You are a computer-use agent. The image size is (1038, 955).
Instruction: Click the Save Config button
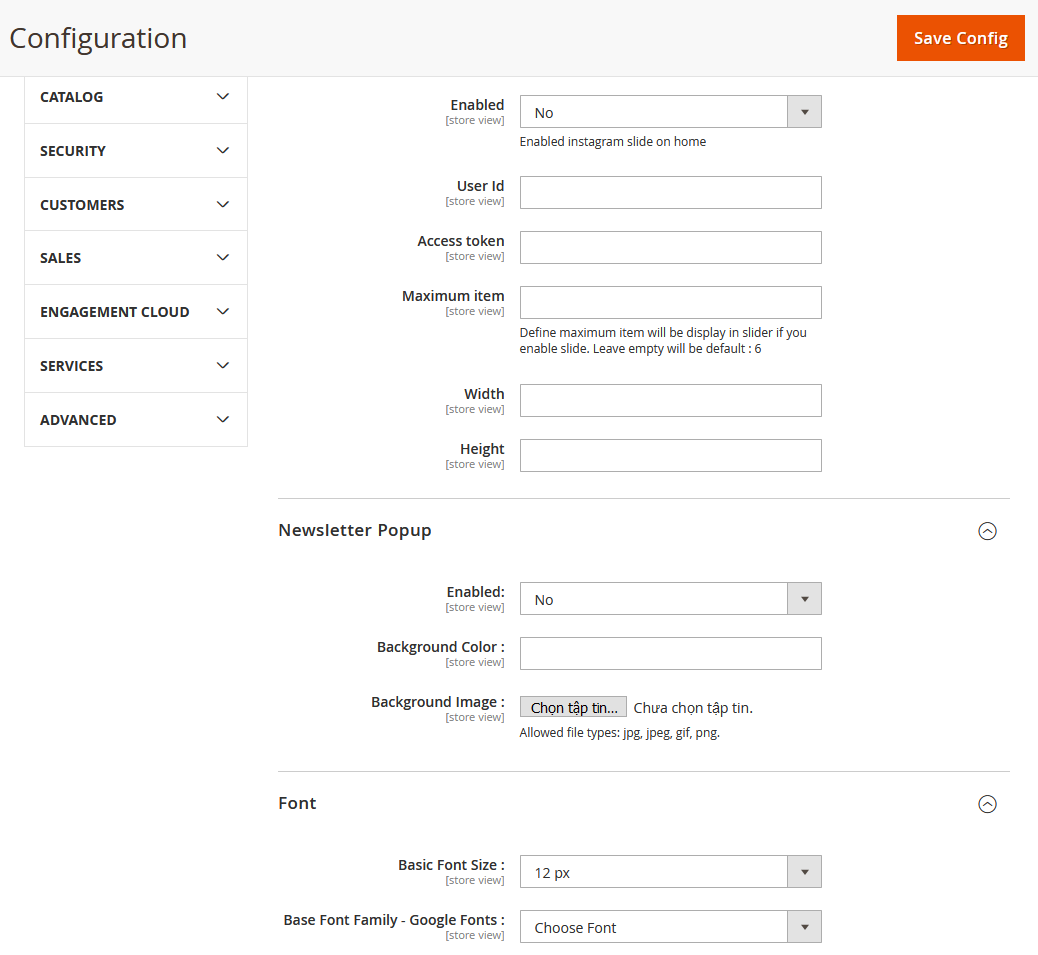[x=960, y=38]
